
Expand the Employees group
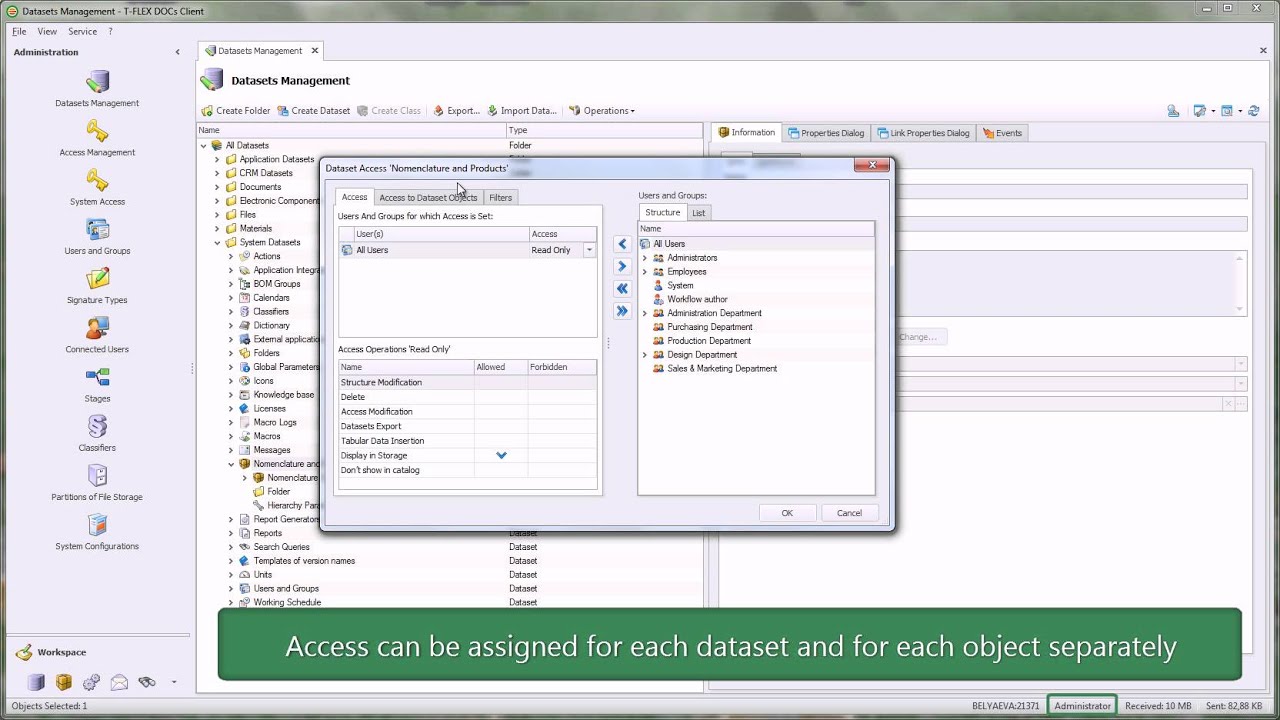[x=645, y=272]
